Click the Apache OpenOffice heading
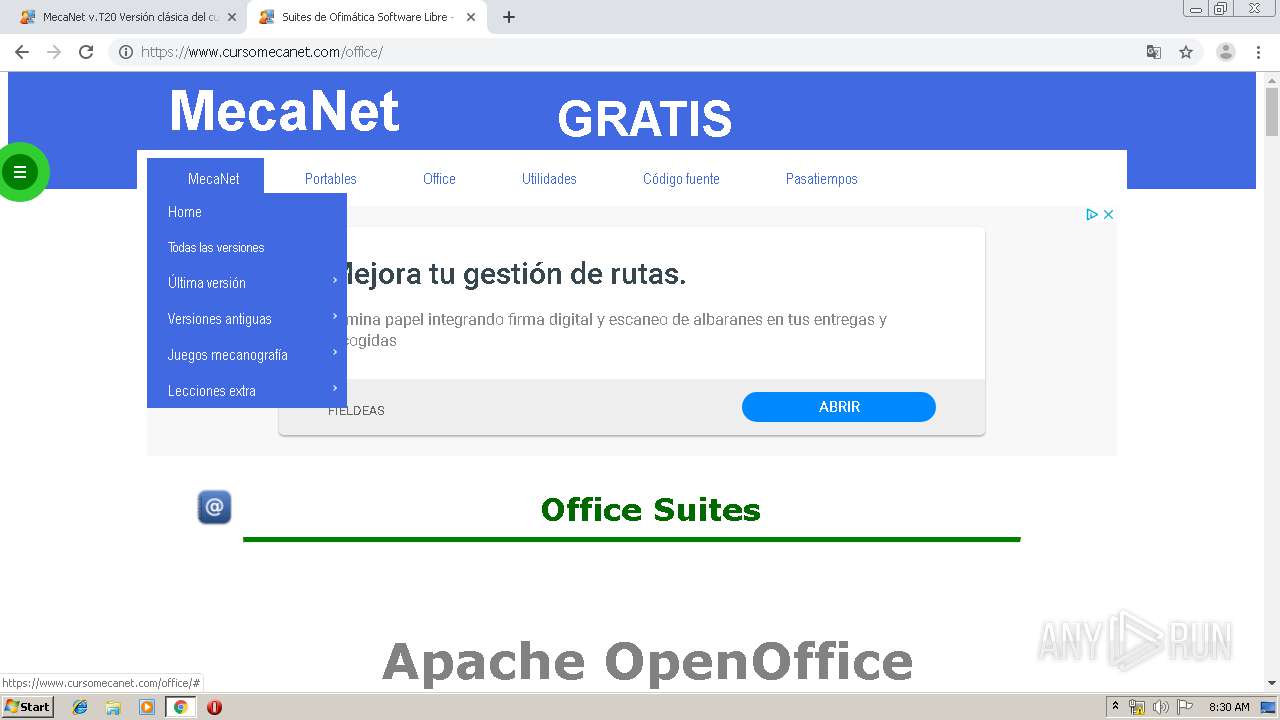Screen dimensions: 1280x720 [647, 662]
